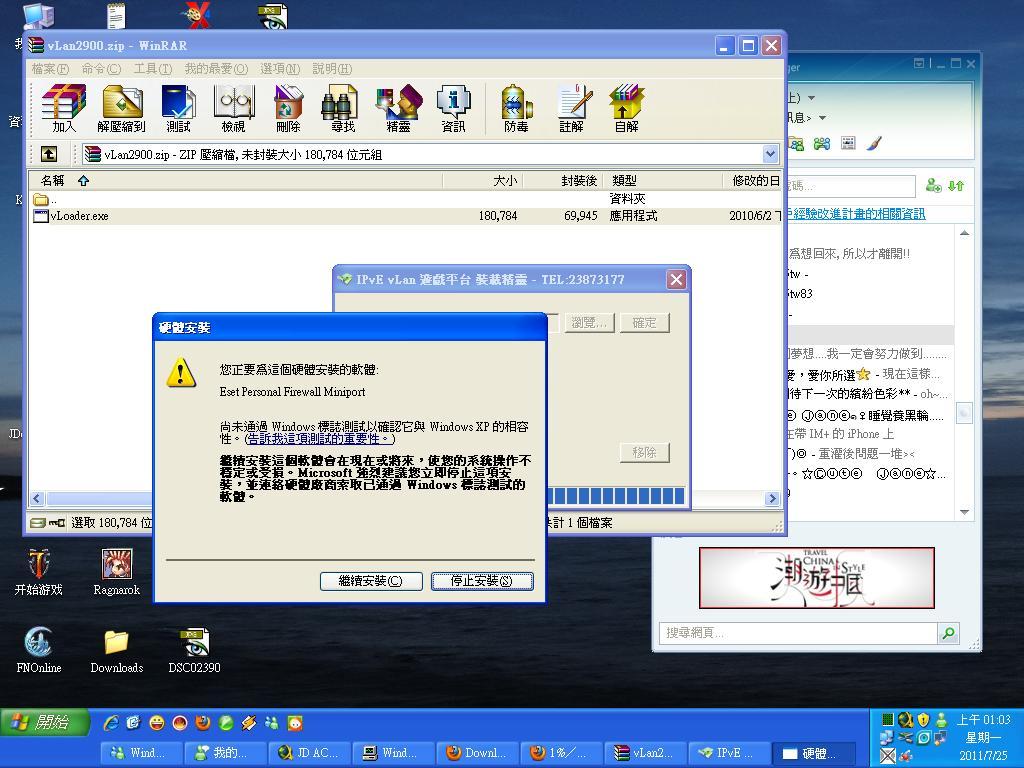
Task: Open the 我的最愛 menu in WinRAR
Action: point(216,69)
